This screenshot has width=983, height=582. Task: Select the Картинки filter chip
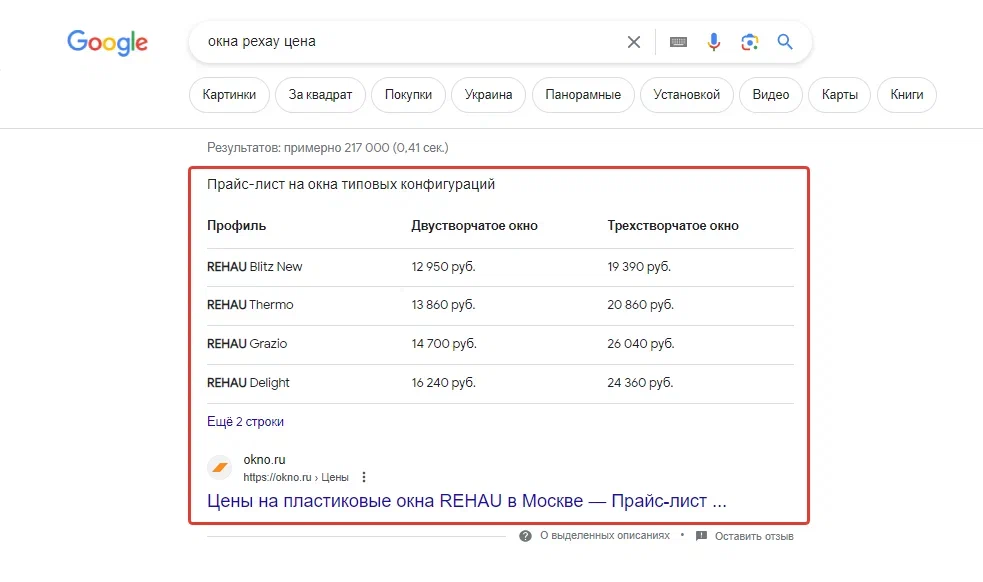(x=229, y=95)
